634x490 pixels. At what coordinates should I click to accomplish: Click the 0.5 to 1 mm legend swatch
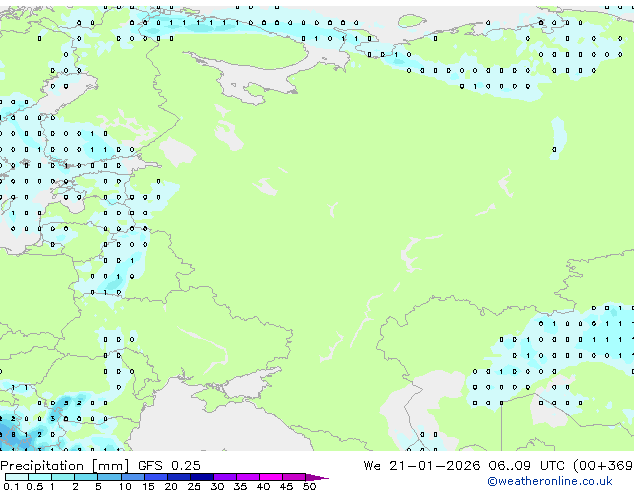(40, 477)
